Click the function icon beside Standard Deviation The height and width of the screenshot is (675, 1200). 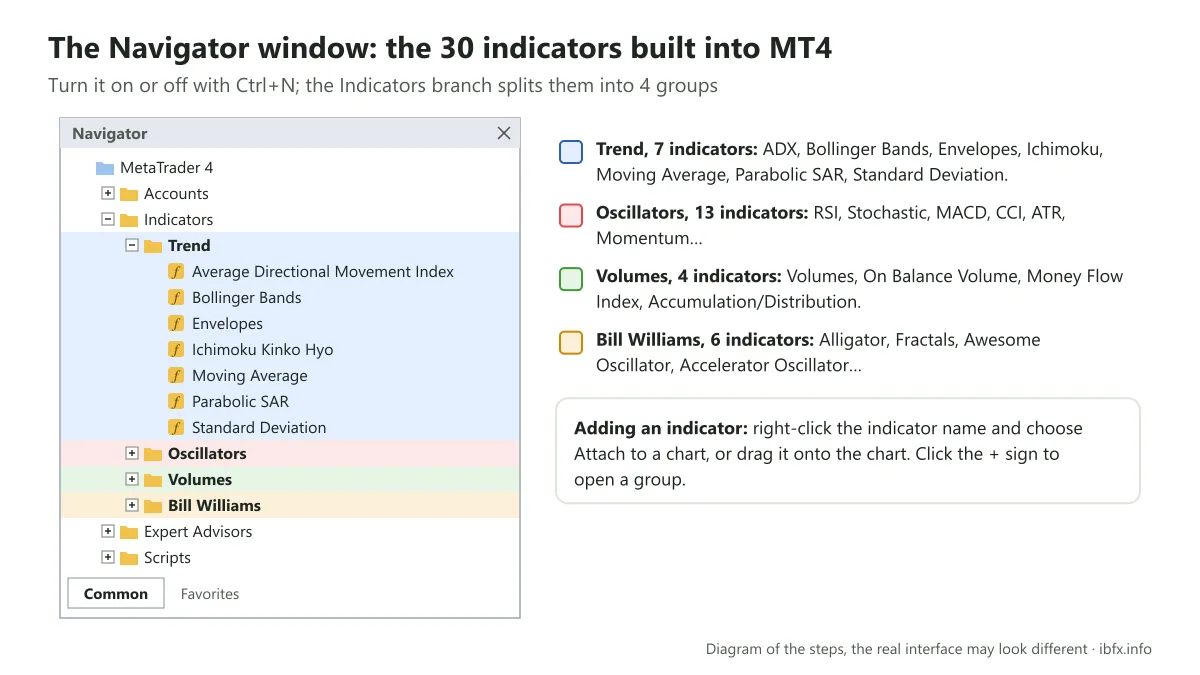(x=176, y=428)
